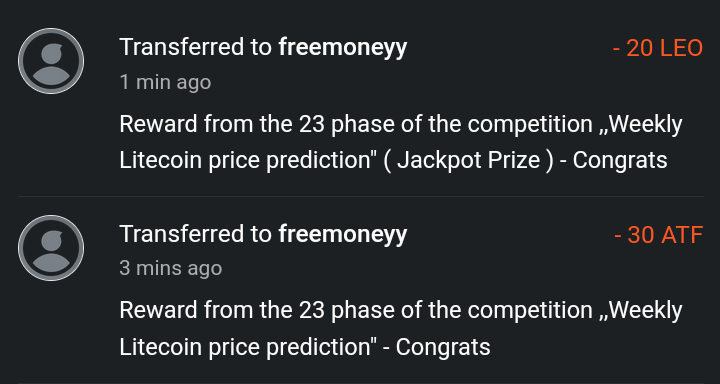Click 'Litecoin price prediction' in the Jackpot memo

point(247,161)
